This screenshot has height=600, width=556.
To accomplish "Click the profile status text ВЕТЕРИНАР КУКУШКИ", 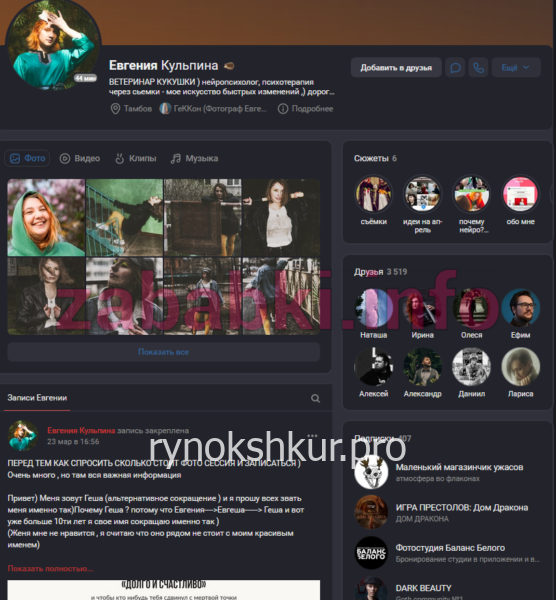I will click(x=222, y=87).
